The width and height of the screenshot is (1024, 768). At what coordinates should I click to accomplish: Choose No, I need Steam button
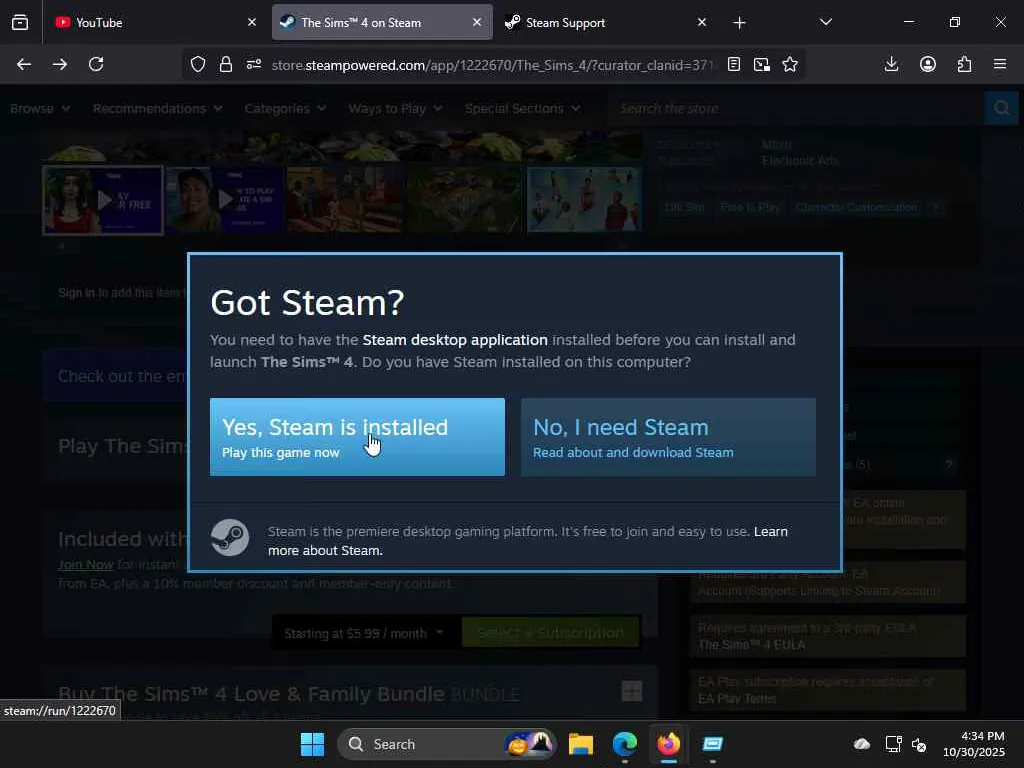[668, 437]
